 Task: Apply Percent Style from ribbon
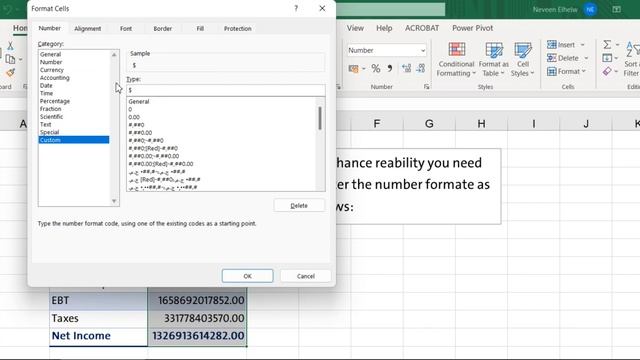click(376, 68)
